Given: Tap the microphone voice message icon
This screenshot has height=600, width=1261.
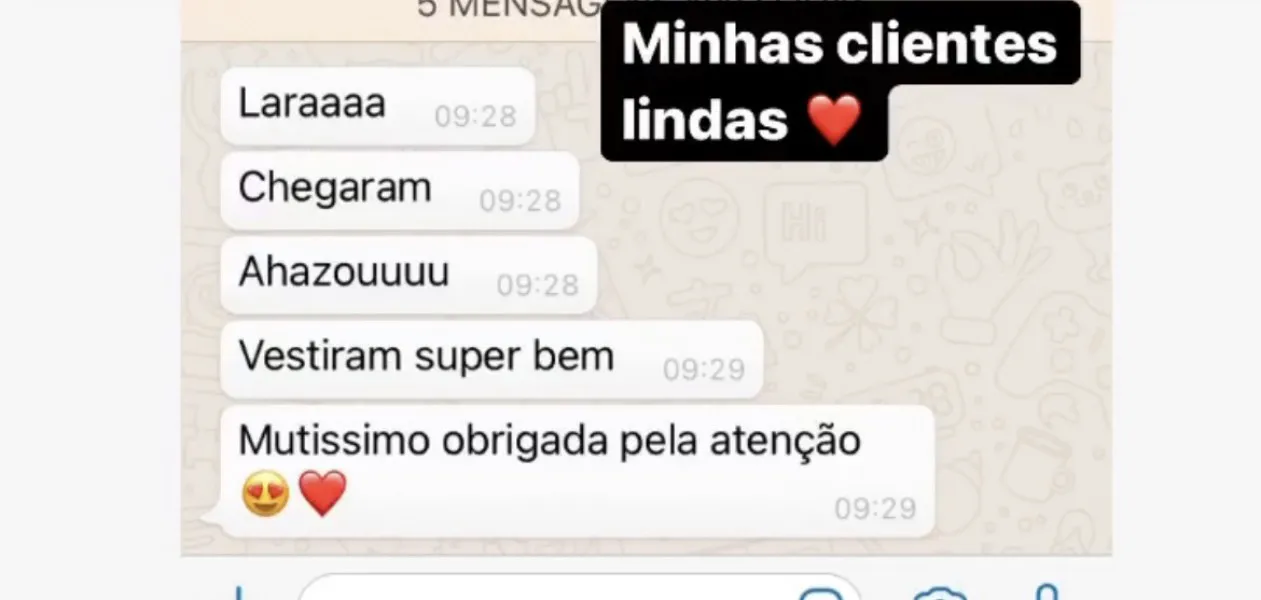Looking at the screenshot, I should tap(1046, 592).
